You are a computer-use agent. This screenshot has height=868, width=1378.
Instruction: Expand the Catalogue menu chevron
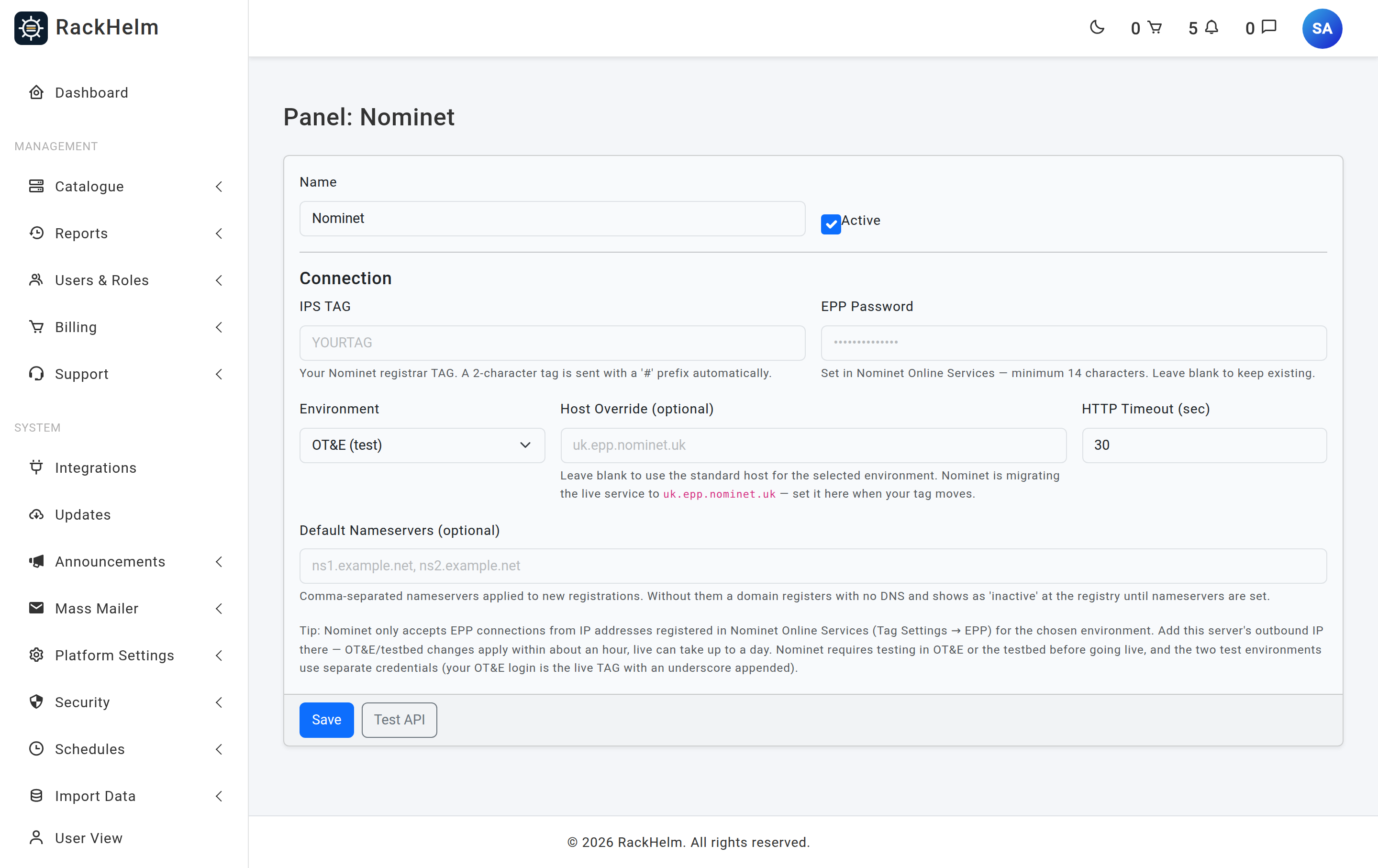[219, 187]
